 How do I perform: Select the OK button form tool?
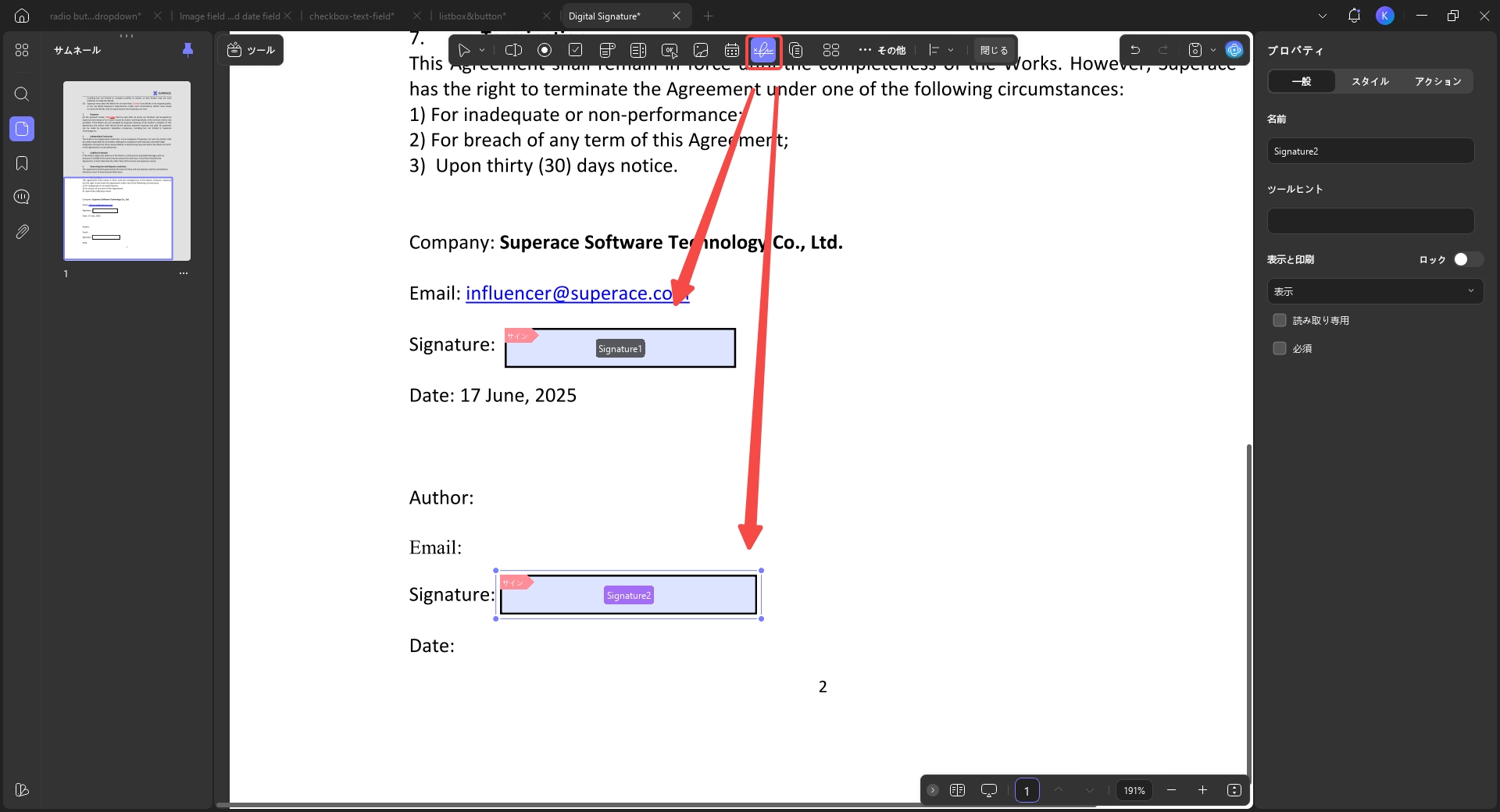[670, 50]
